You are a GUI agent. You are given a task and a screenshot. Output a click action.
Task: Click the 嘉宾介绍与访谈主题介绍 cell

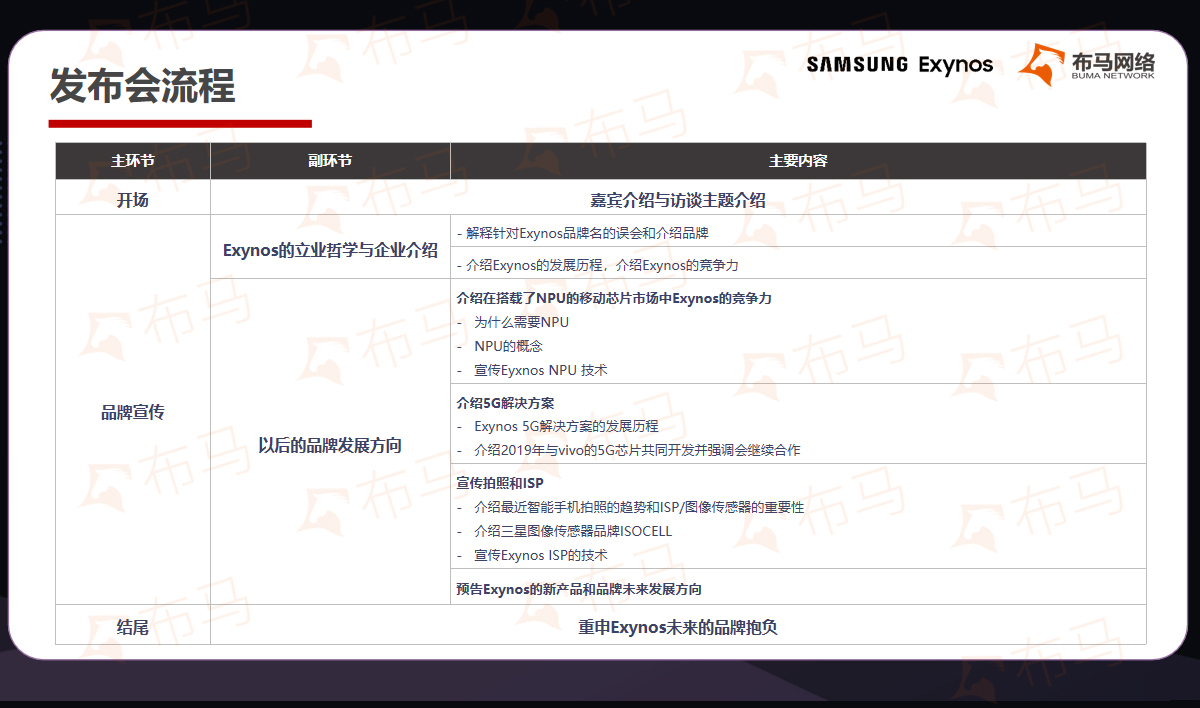678,200
